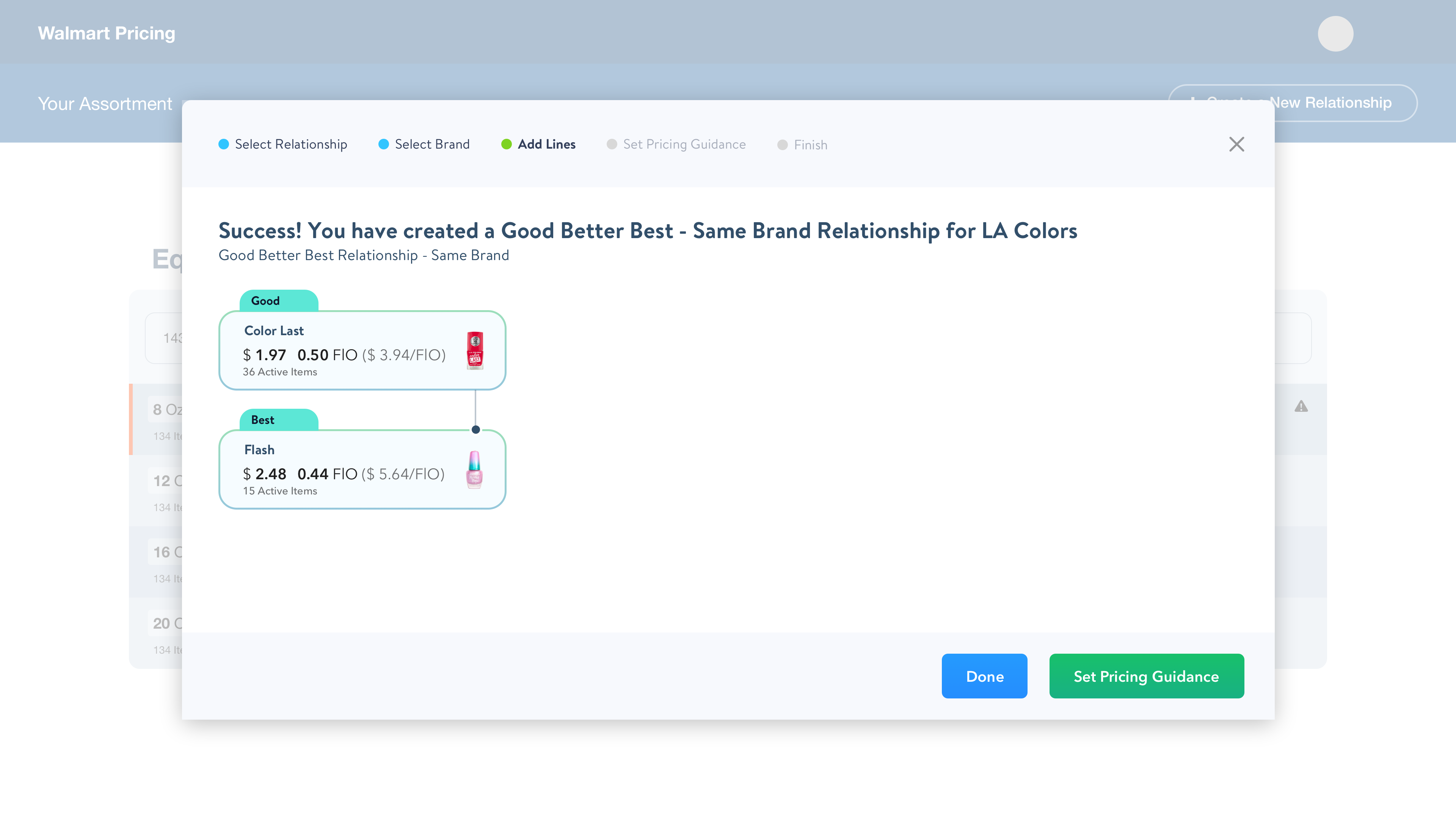Open the Color Last product line card

[x=362, y=350]
